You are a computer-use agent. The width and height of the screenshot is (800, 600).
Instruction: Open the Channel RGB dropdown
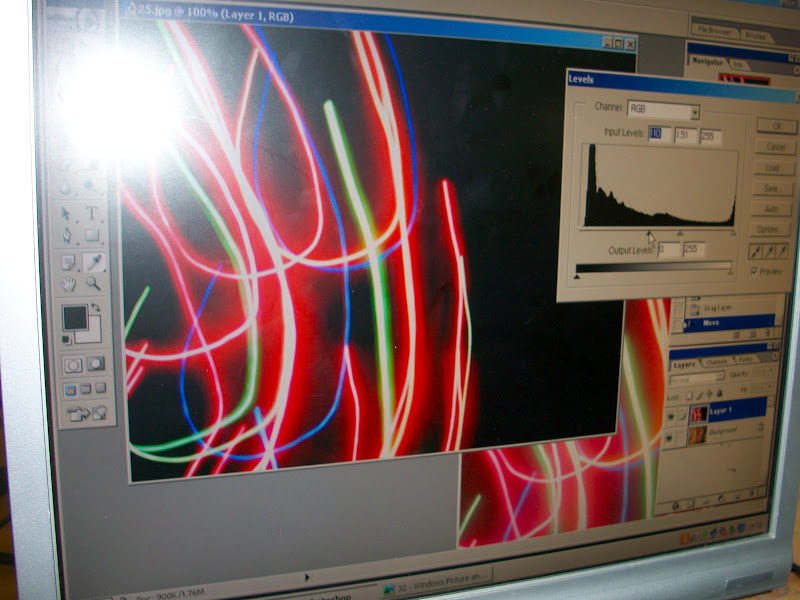tap(663, 110)
